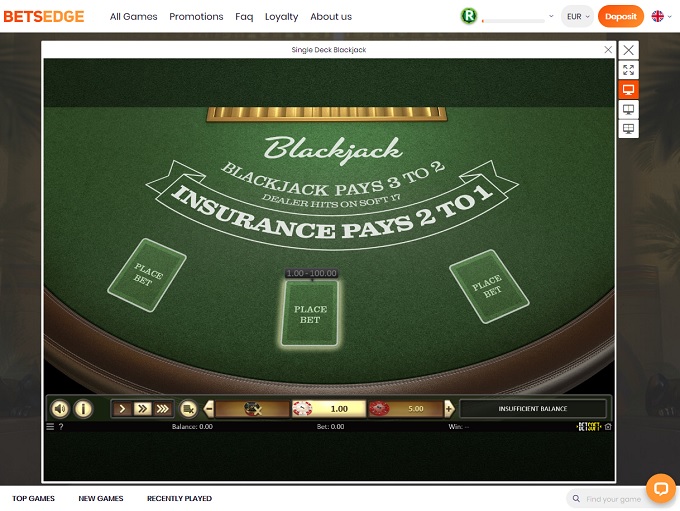Screen dimensions: 680x511
Task: Open the game info button
Action: (x=83, y=408)
